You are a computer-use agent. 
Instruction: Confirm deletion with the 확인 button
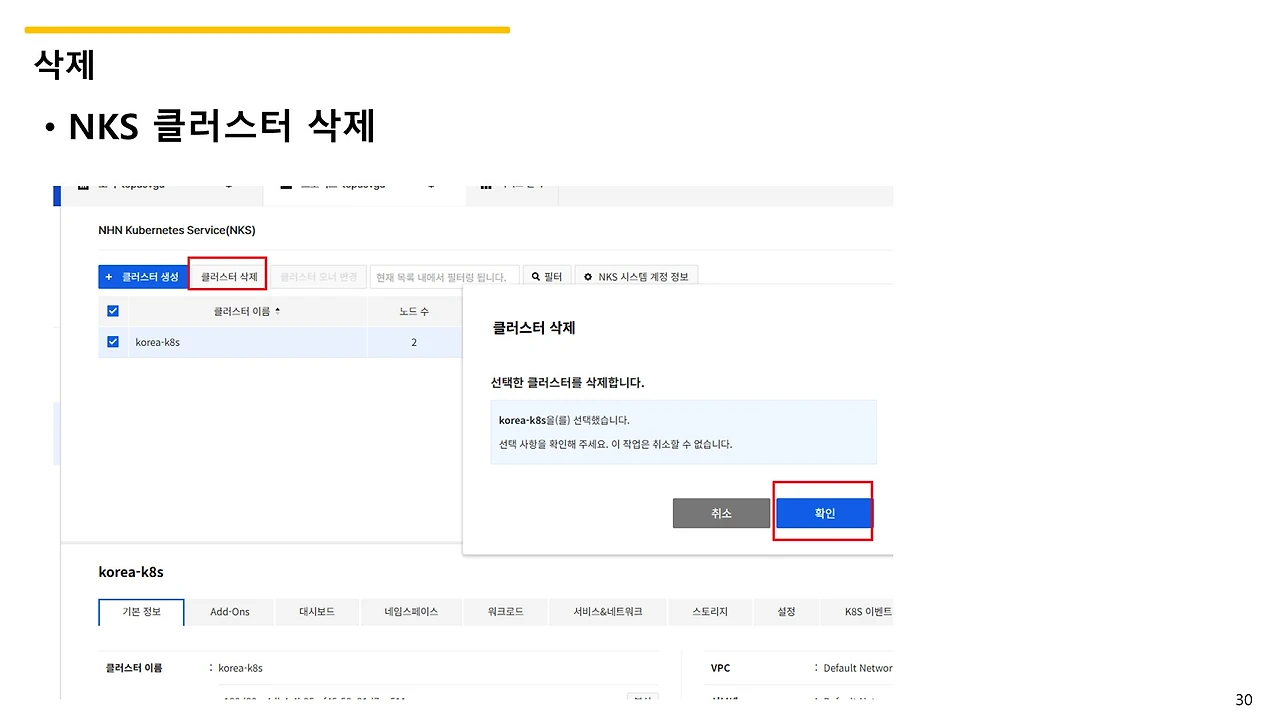click(x=823, y=512)
